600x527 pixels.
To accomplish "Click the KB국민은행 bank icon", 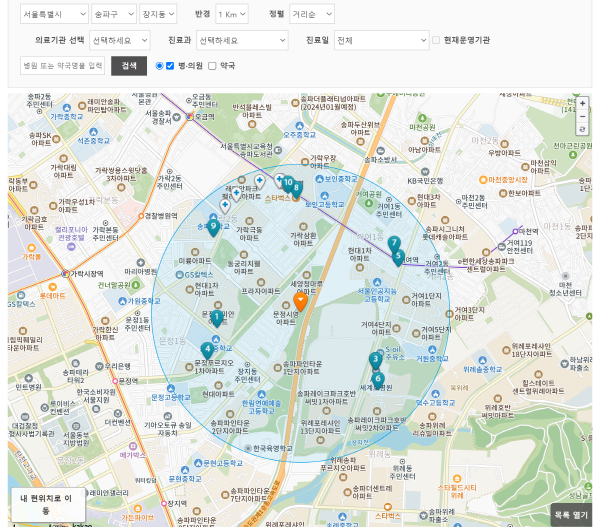I will 425,171.
